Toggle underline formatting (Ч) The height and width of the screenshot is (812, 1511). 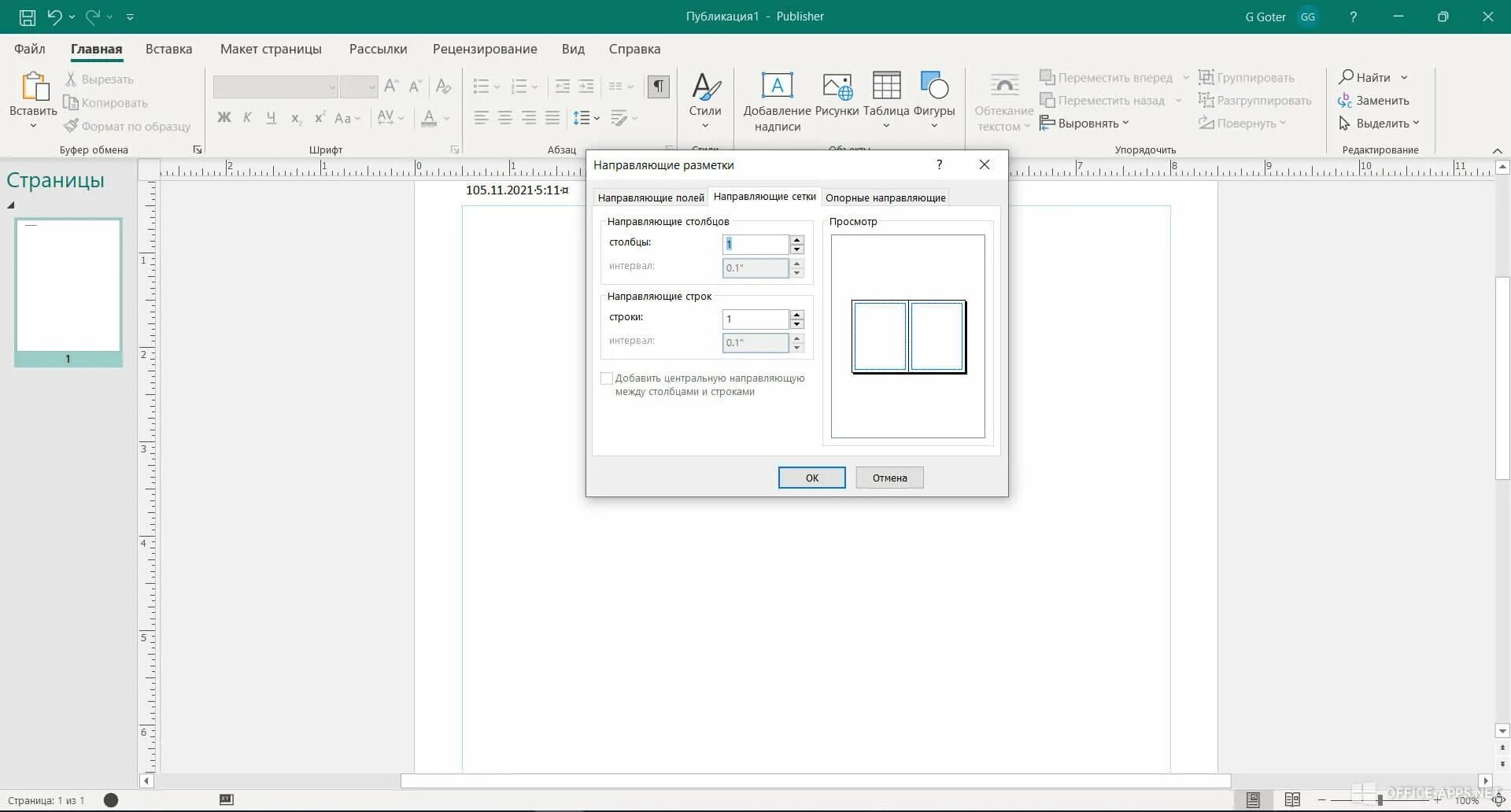click(272, 117)
